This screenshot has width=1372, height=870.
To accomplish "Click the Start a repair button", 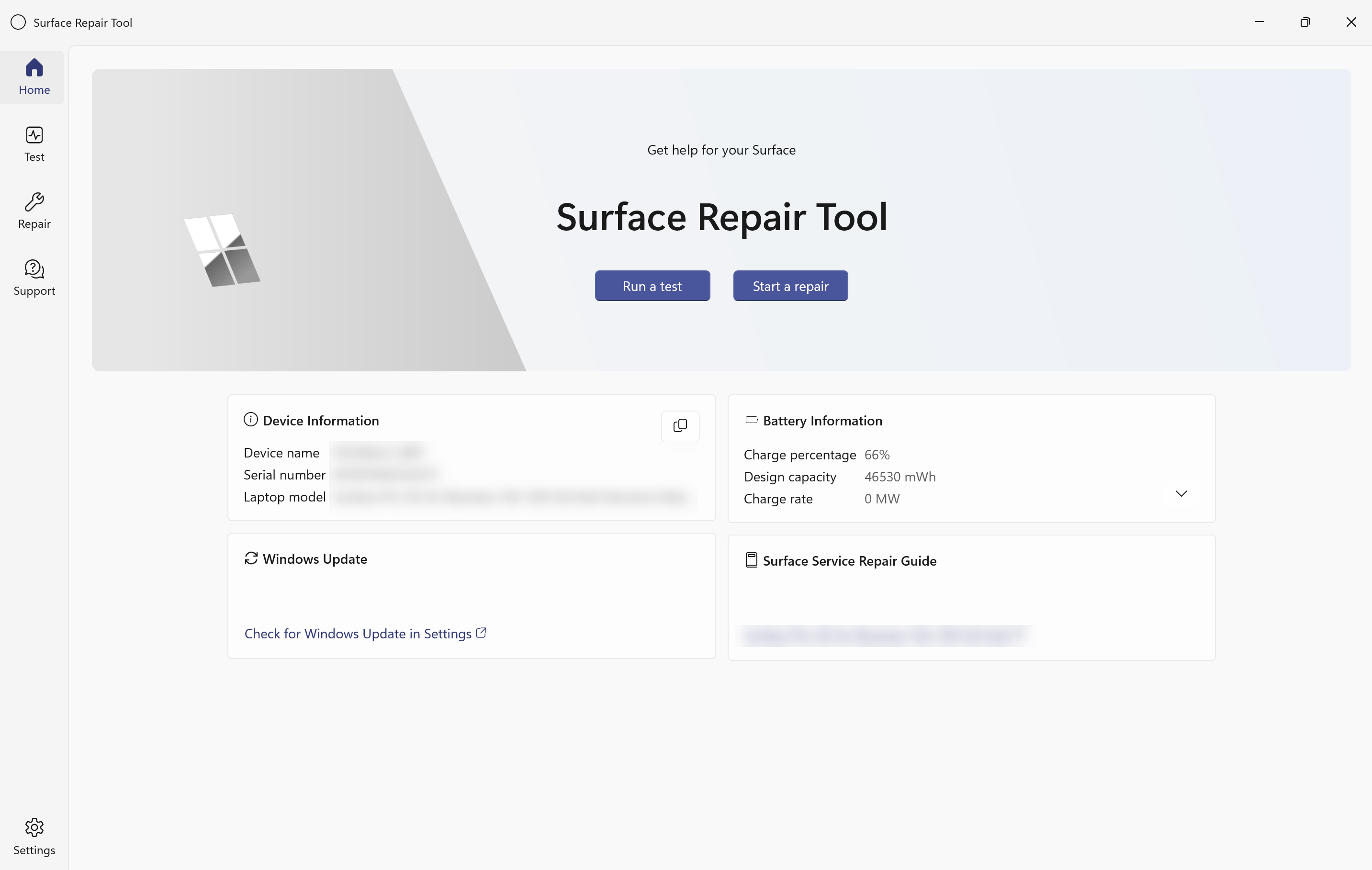I will pos(790,286).
